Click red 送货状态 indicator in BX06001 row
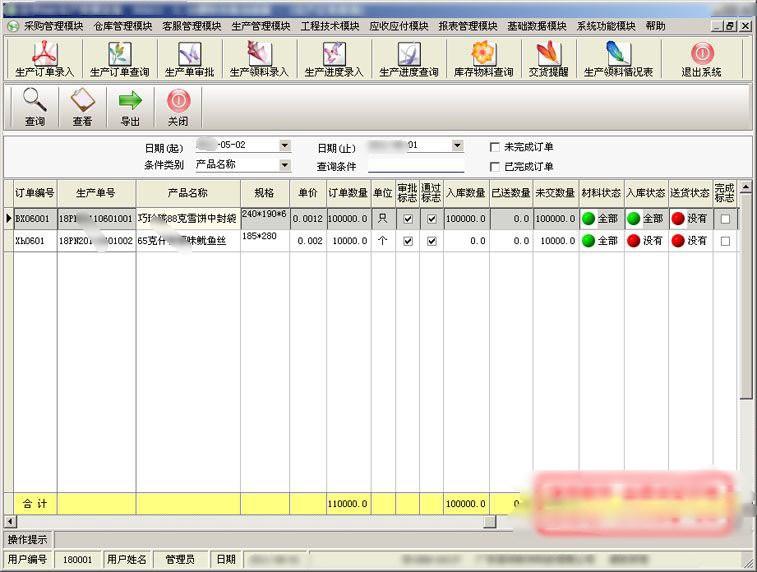 pos(678,219)
